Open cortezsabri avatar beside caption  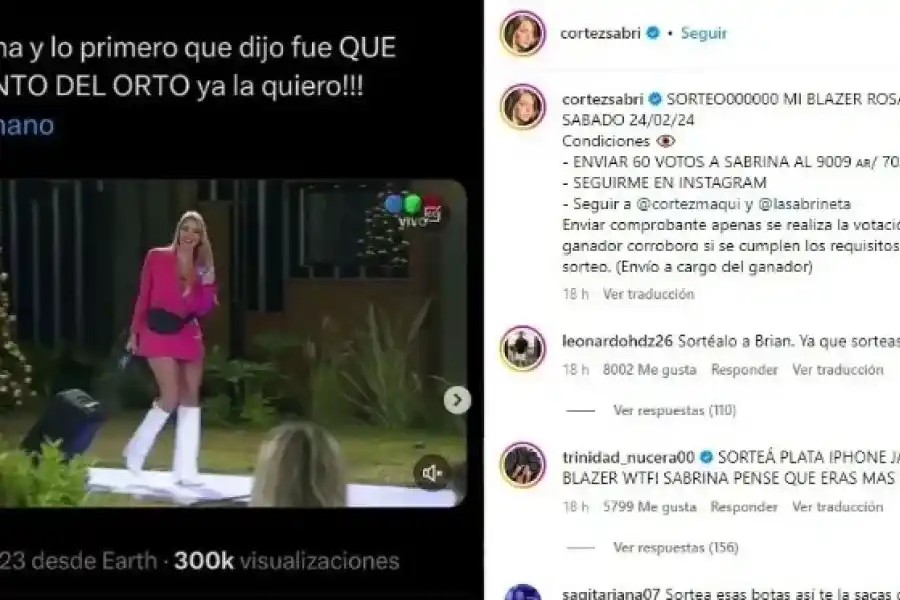click(522, 107)
